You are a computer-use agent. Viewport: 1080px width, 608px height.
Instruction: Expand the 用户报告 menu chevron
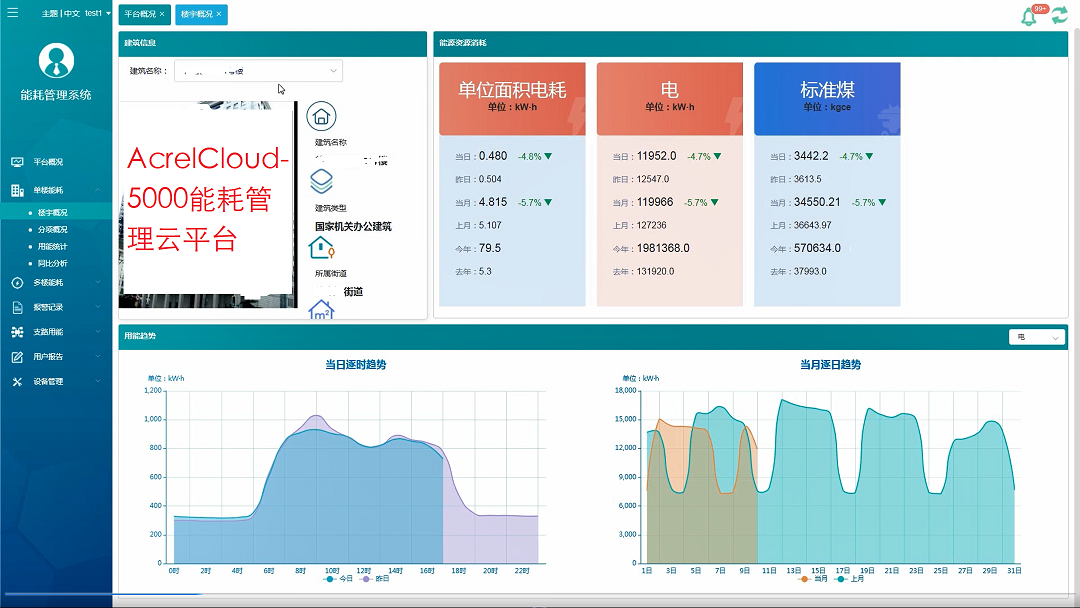coord(98,357)
